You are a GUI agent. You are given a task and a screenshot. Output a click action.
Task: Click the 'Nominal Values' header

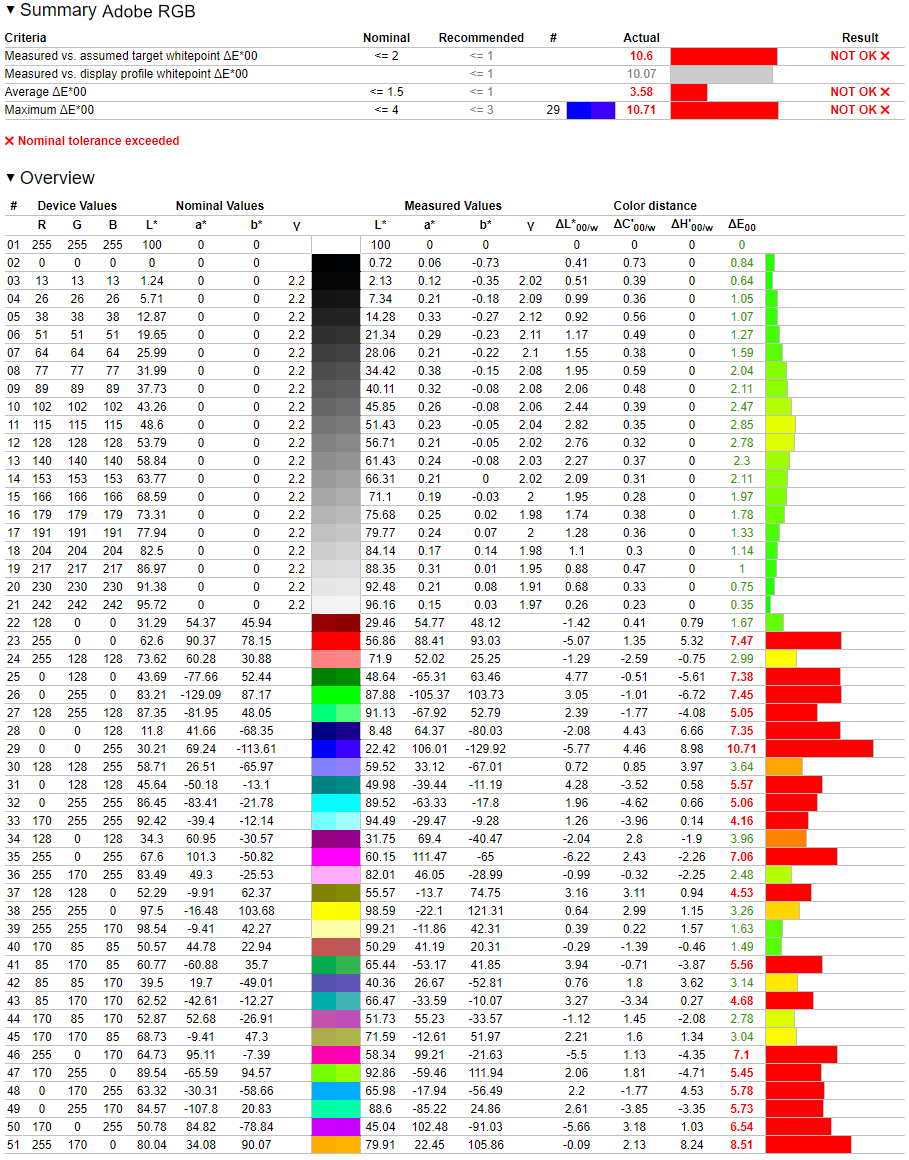(220, 206)
